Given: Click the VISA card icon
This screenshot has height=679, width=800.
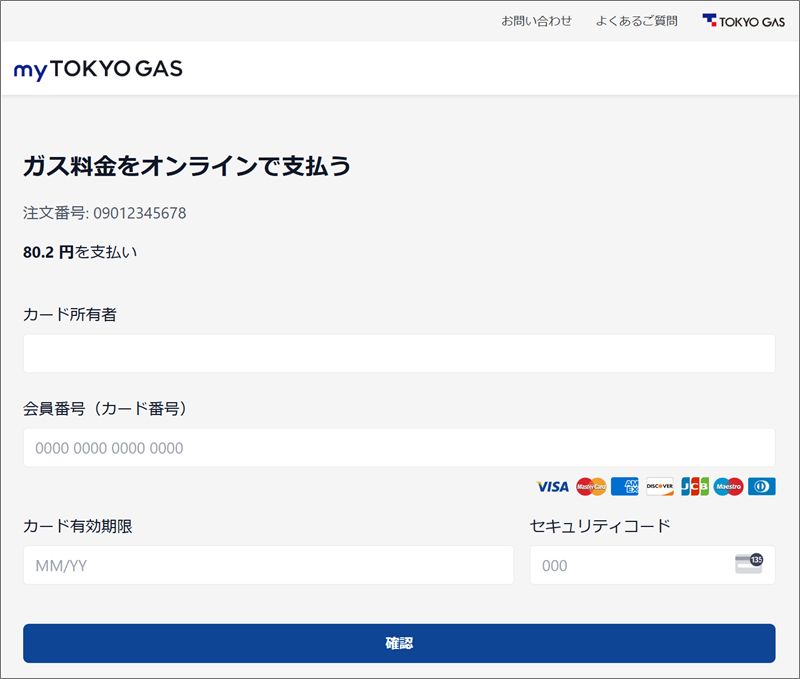Looking at the screenshot, I should 553,487.
